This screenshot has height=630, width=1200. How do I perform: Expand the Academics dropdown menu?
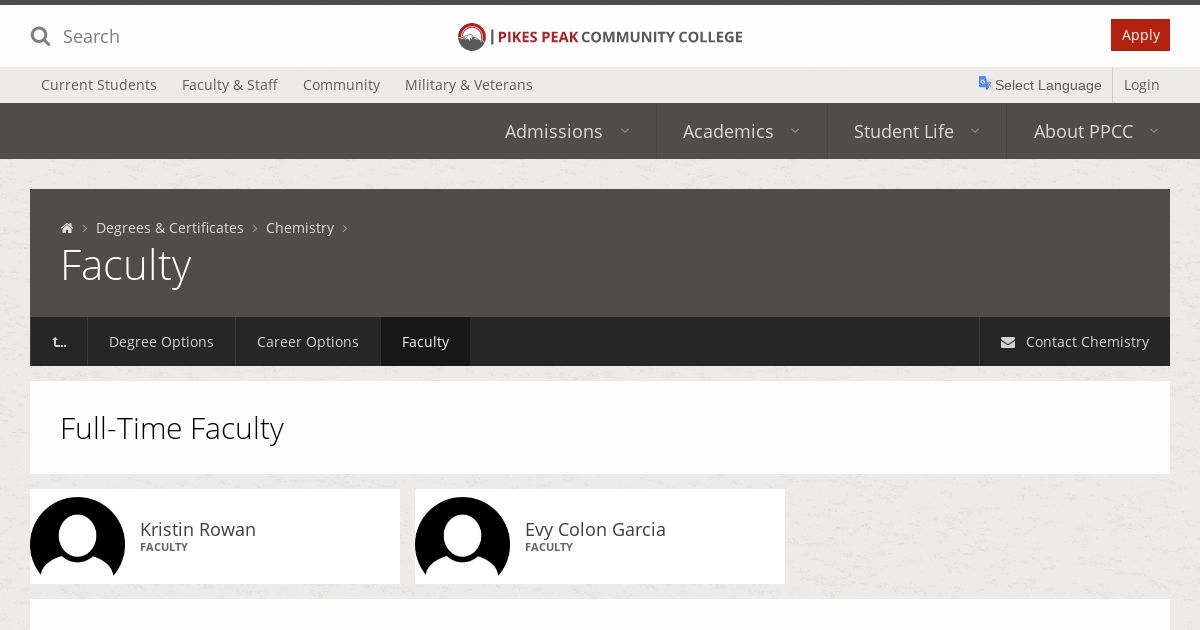point(741,131)
